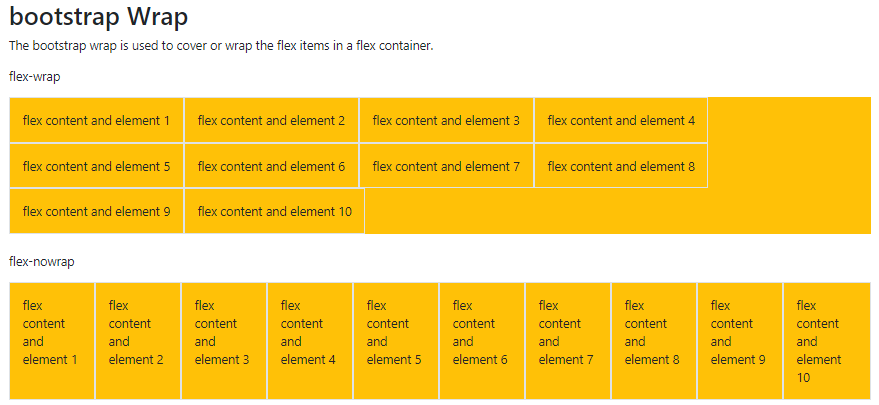Click nowrap column "element 1"
Image resolution: width=879 pixels, height=405 pixels.
(51, 341)
